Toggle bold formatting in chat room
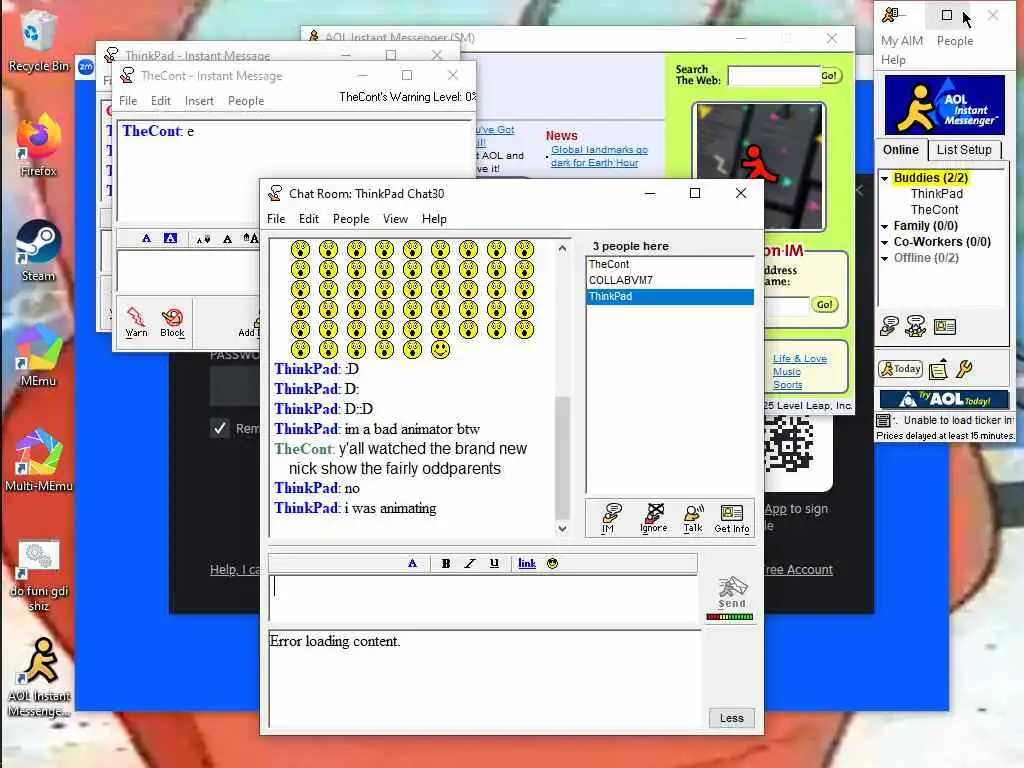This screenshot has width=1024, height=768. 445,564
